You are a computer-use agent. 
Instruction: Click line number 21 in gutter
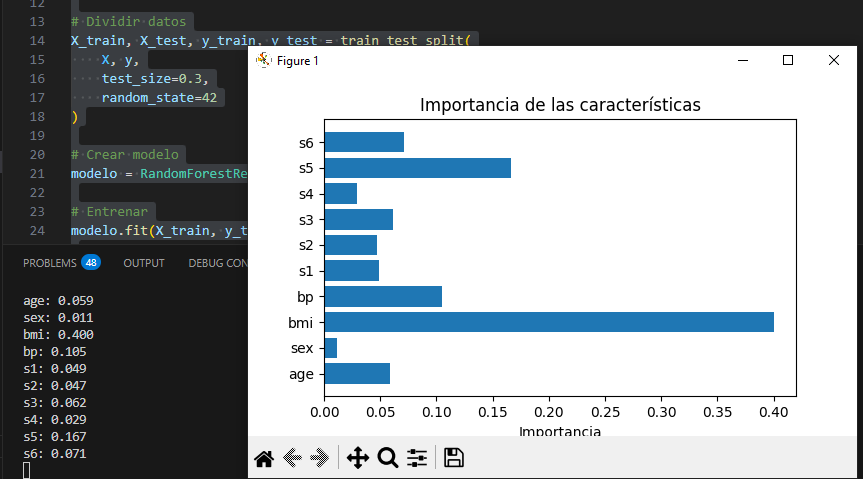click(37, 174)
